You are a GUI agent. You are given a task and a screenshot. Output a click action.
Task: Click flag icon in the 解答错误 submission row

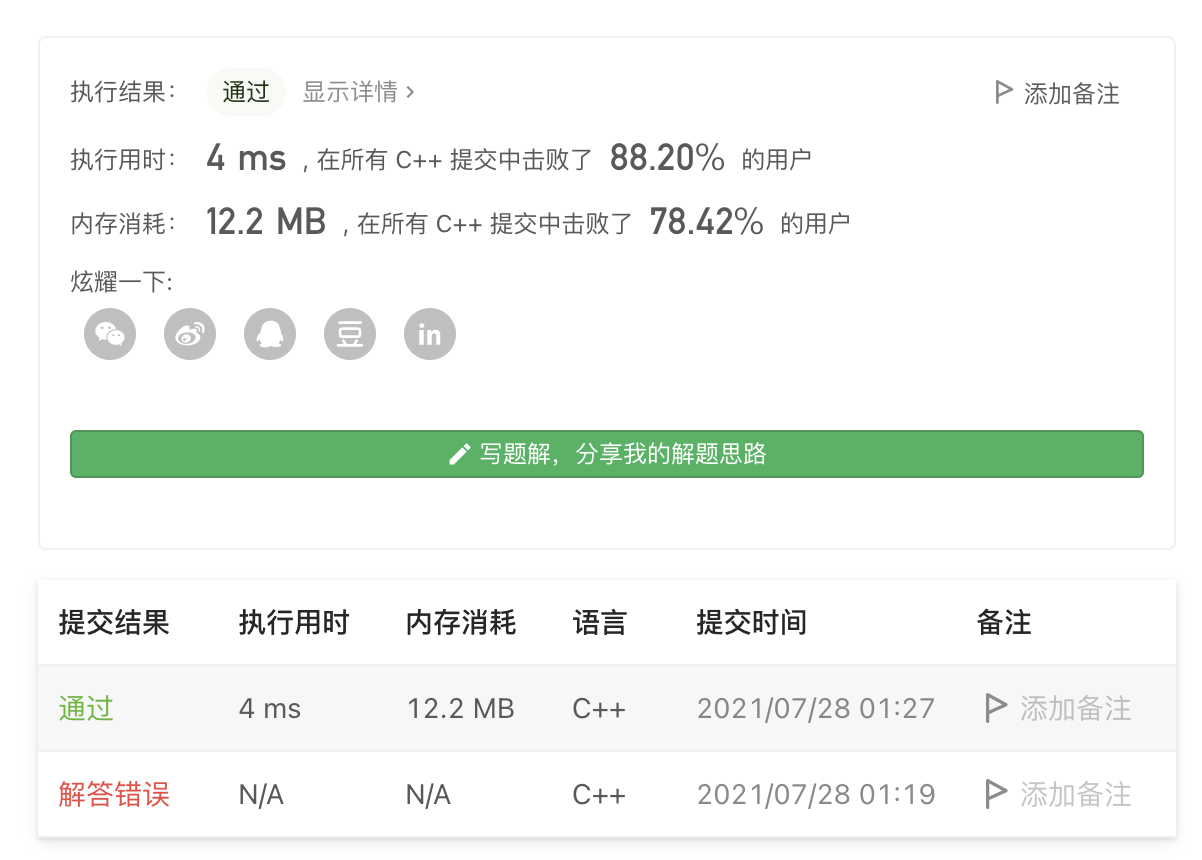pos(995,795)
